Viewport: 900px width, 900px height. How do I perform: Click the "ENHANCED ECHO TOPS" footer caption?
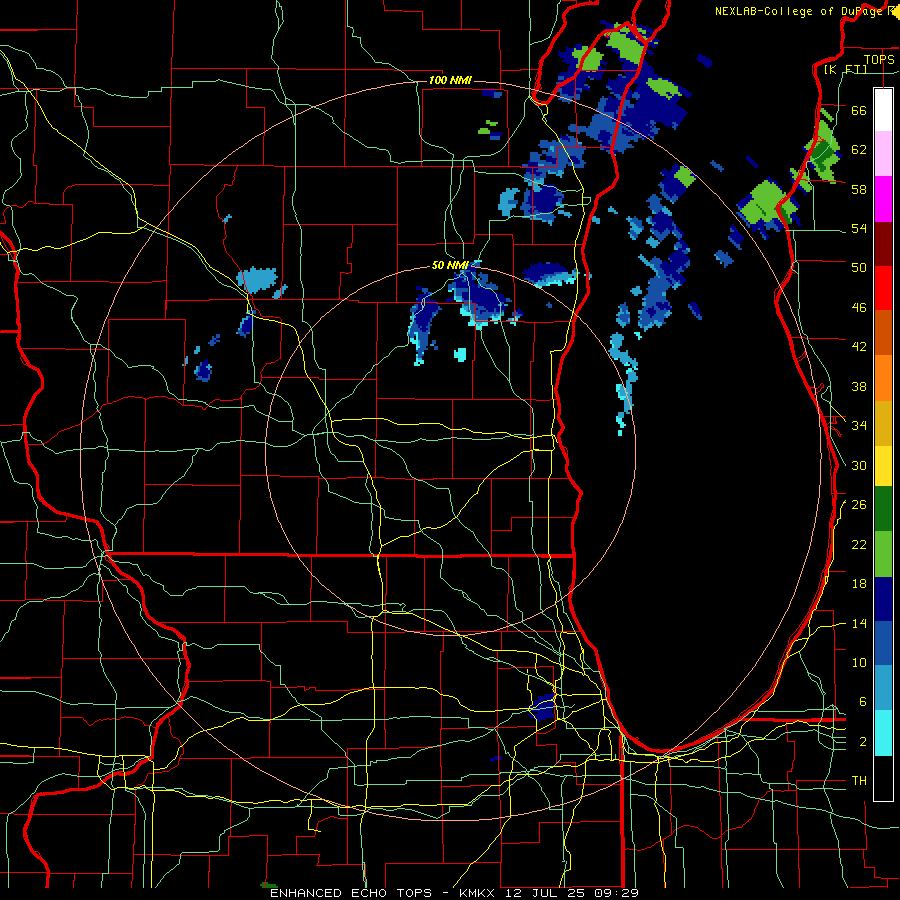(x=351, y=893)
